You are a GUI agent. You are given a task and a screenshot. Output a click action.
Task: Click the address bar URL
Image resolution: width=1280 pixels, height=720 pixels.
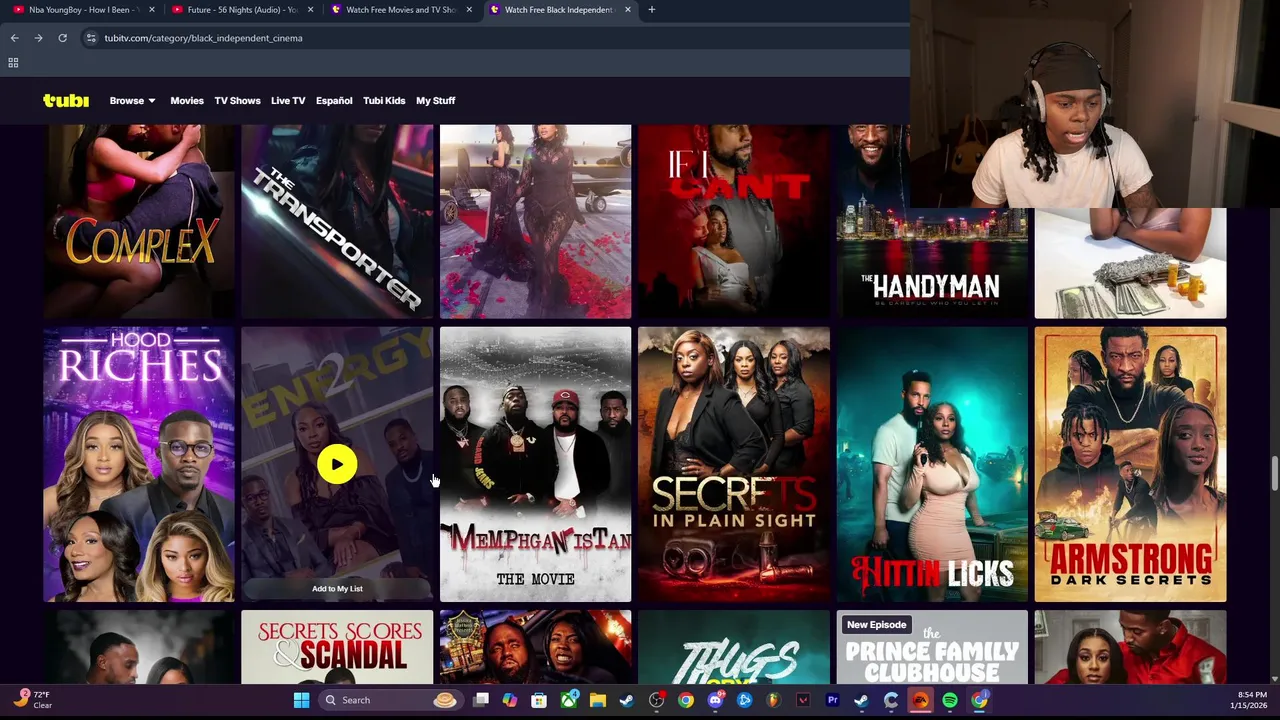[203, 38]
